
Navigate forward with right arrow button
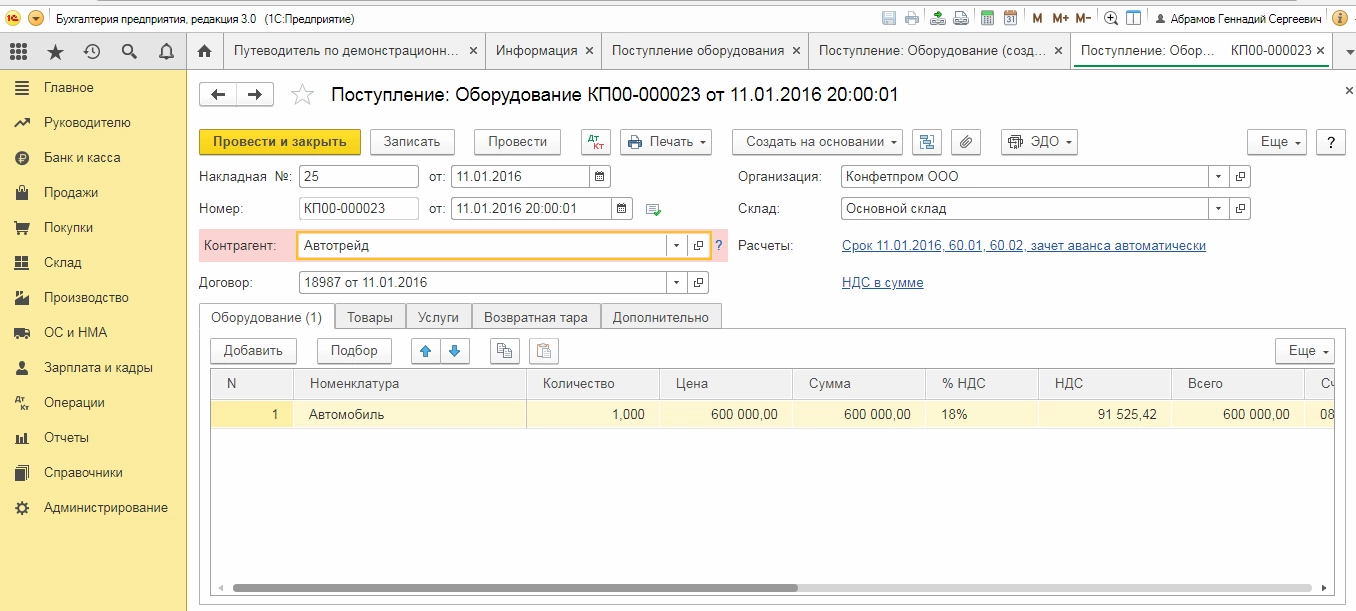256,94
